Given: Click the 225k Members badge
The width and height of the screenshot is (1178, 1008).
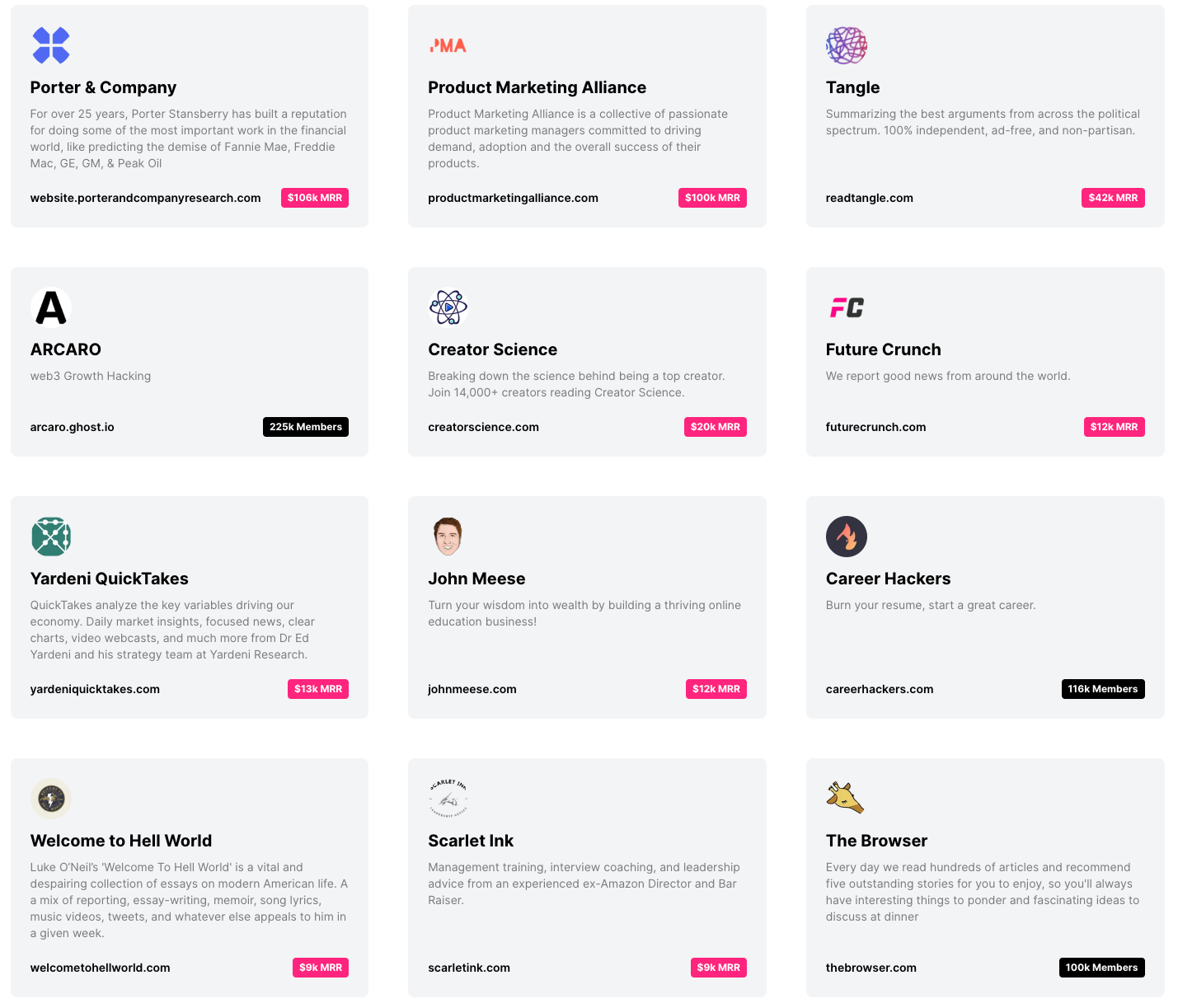Looking at the screenshot, I should (x=306, y=427).
